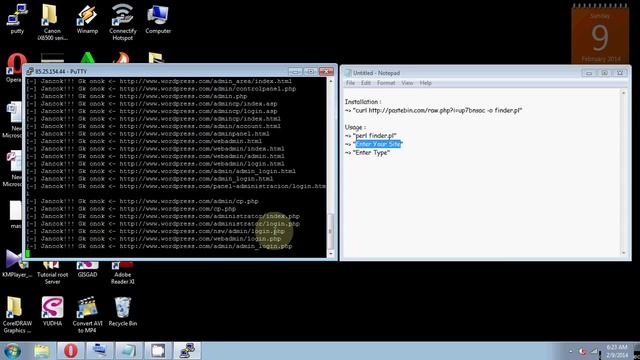Image resolution: width=640 pixels, height=360 pixels.
Task: Click the PuTTY window title bar text
Action: (61, 71)
